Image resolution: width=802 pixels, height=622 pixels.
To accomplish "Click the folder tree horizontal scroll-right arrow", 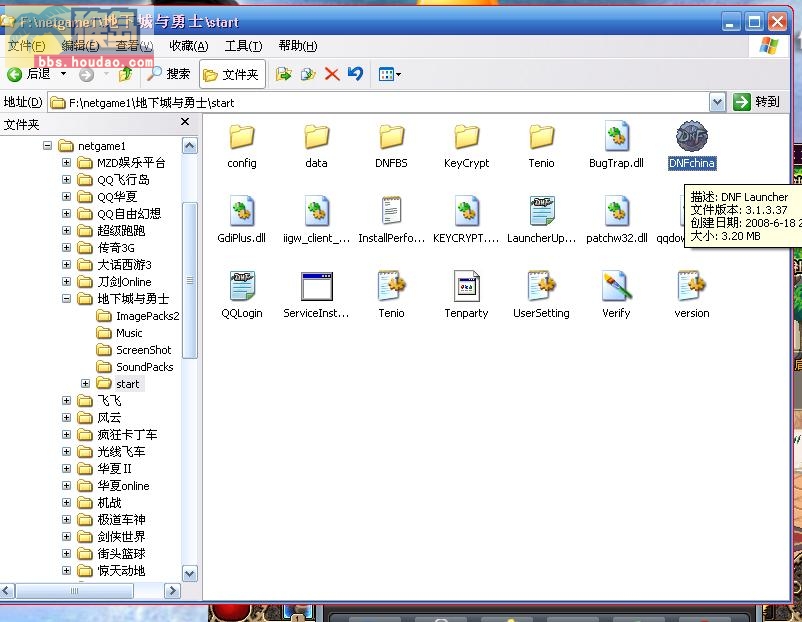I will 172,591.
